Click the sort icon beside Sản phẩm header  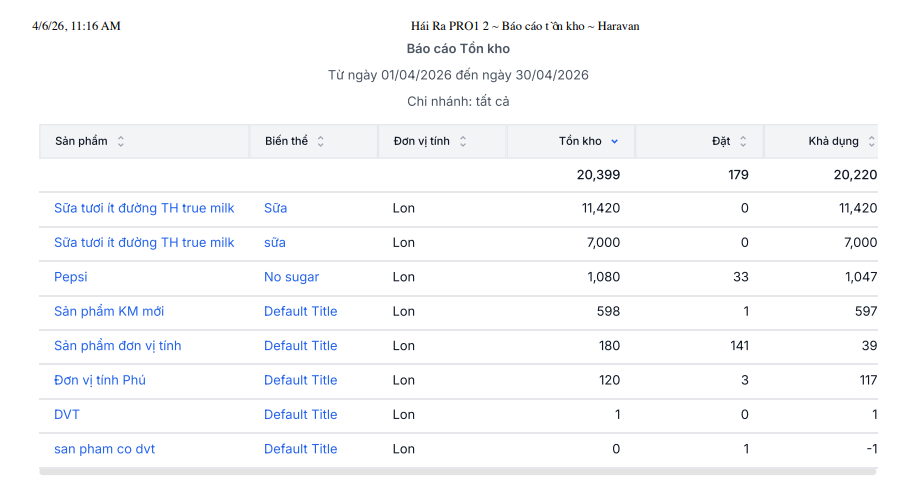[x=121, y=142]
